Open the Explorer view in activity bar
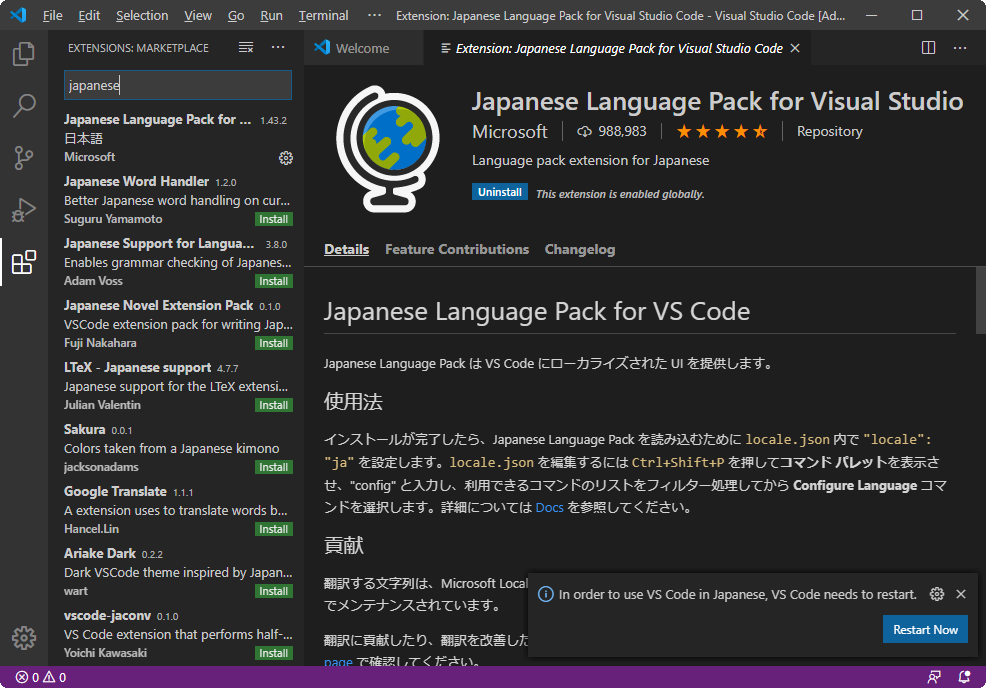986x688 pixels. pyautogui.click(x=24, y=54)
